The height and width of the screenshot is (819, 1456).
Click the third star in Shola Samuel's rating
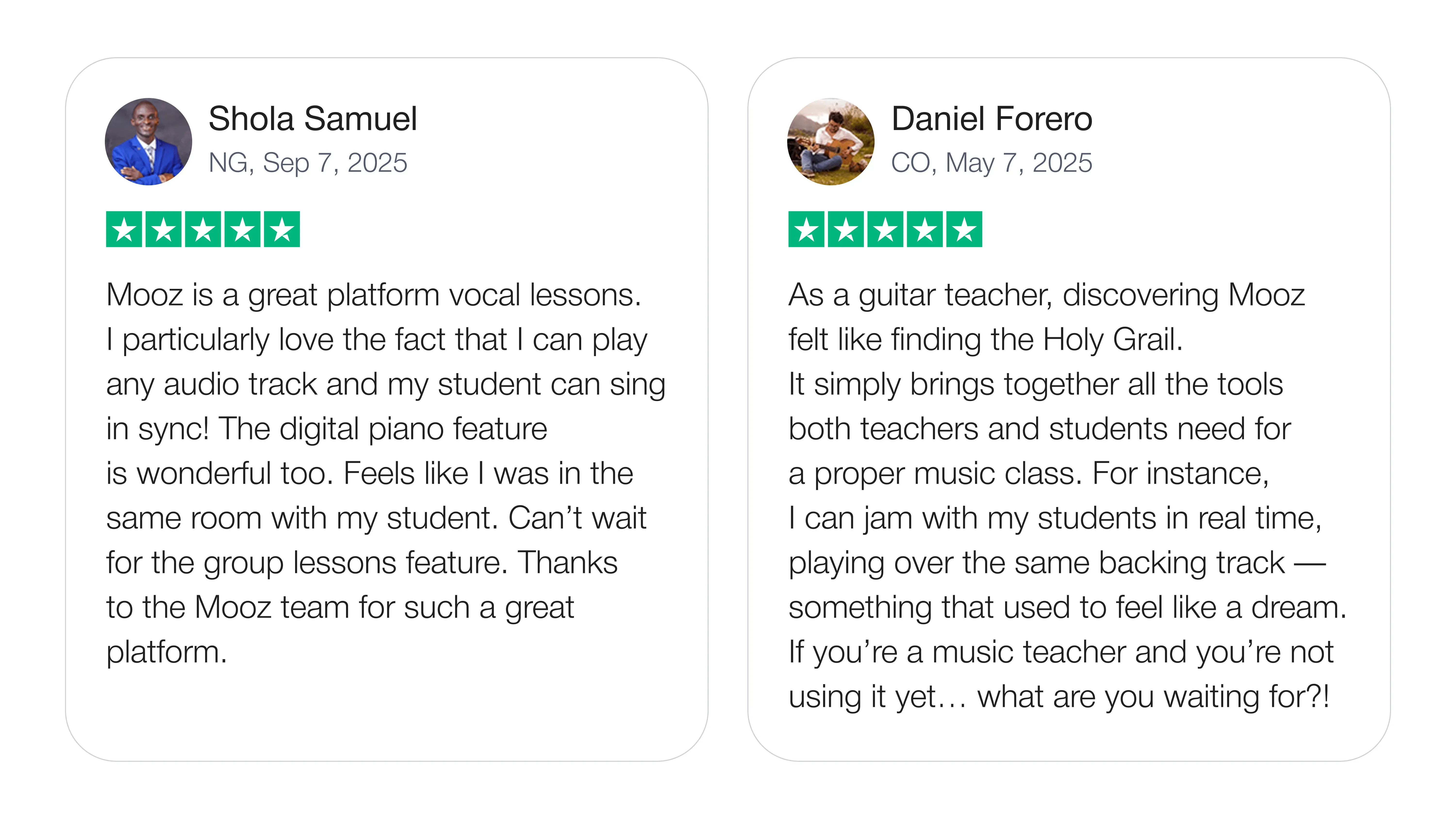(203, 229)
